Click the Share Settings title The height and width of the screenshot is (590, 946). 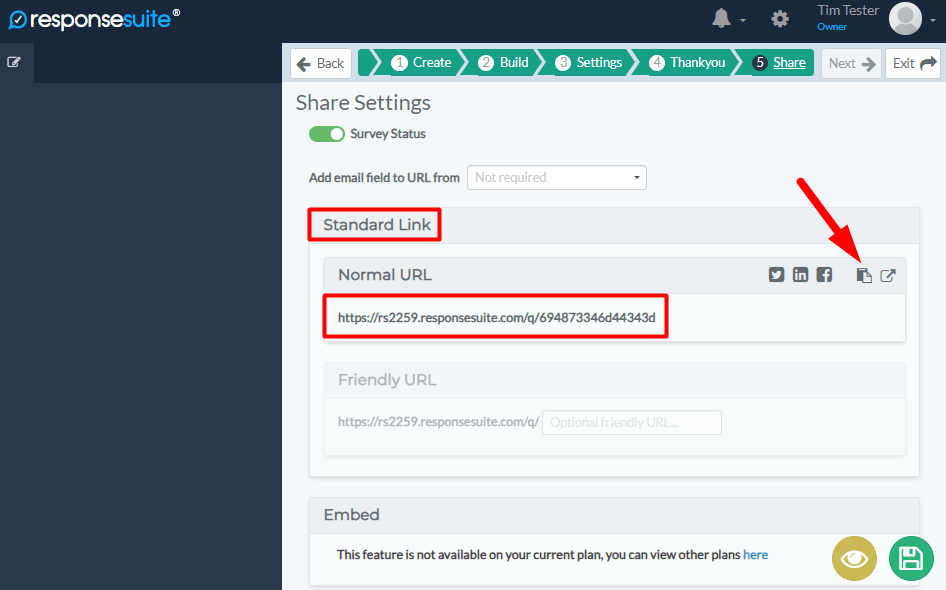tap(363, 103)
